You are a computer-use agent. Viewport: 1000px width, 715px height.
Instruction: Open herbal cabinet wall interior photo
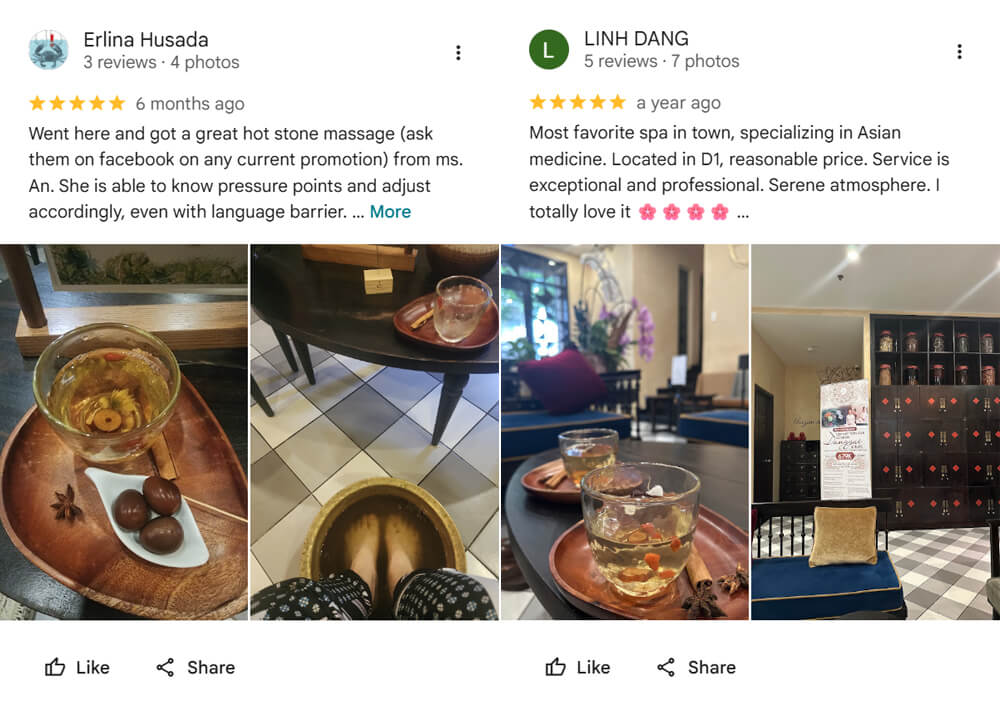(x=876, y=432)
